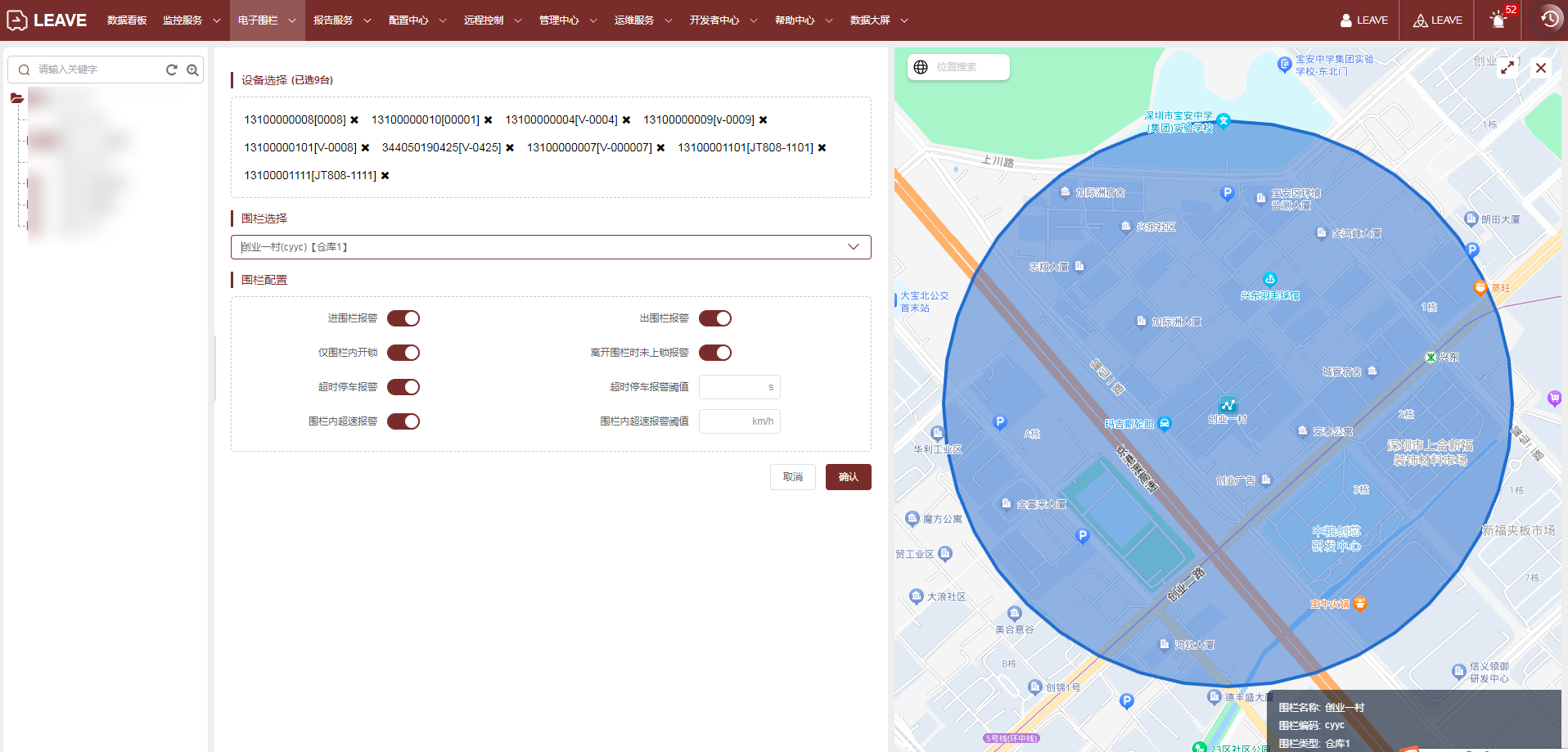The width and height of the screenshot is (1568, 752).
Task: Click the history clock icon in top-right corner
Action: tap(1549, 20)
